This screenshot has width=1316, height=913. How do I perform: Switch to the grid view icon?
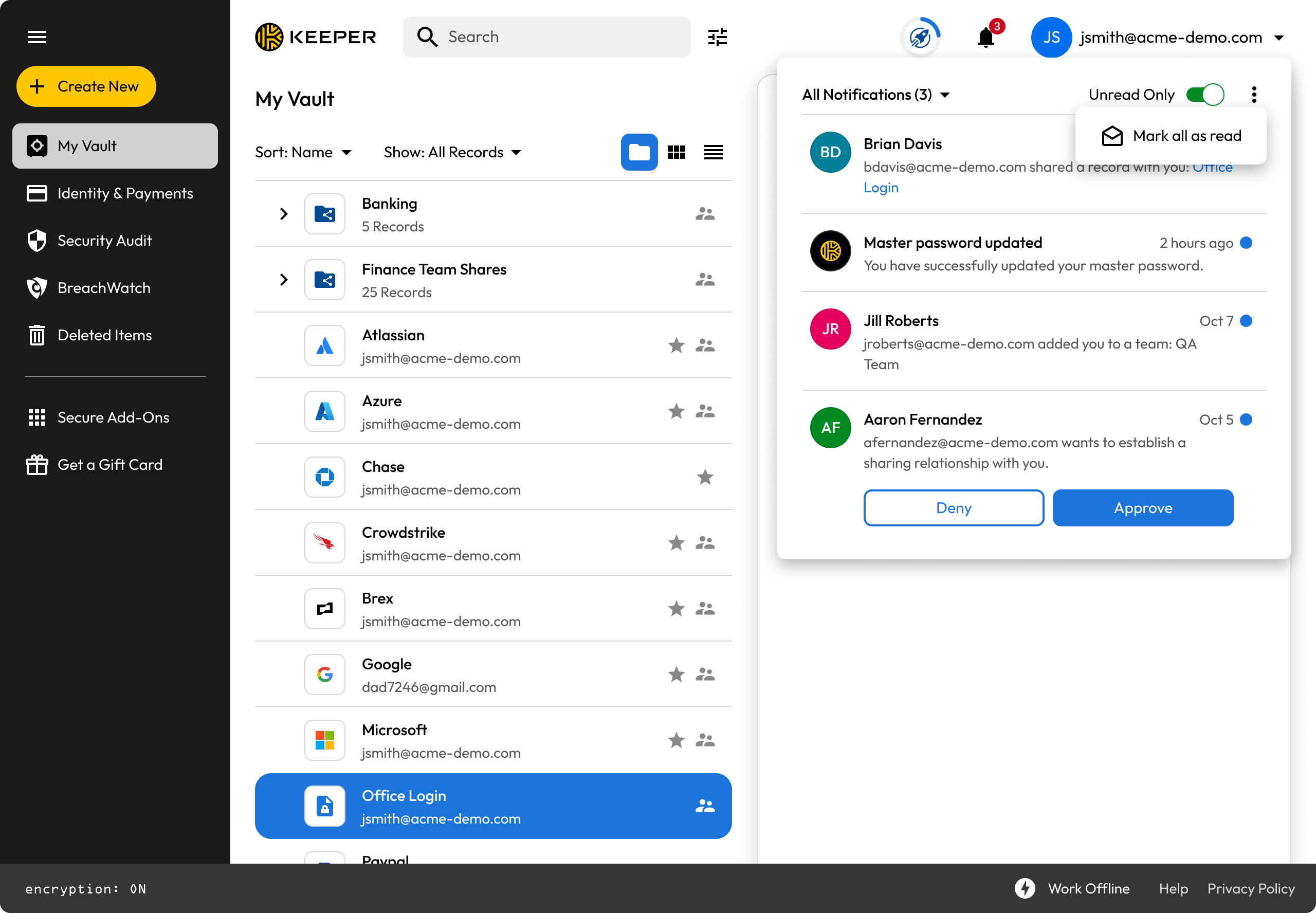tap(676, 152)
